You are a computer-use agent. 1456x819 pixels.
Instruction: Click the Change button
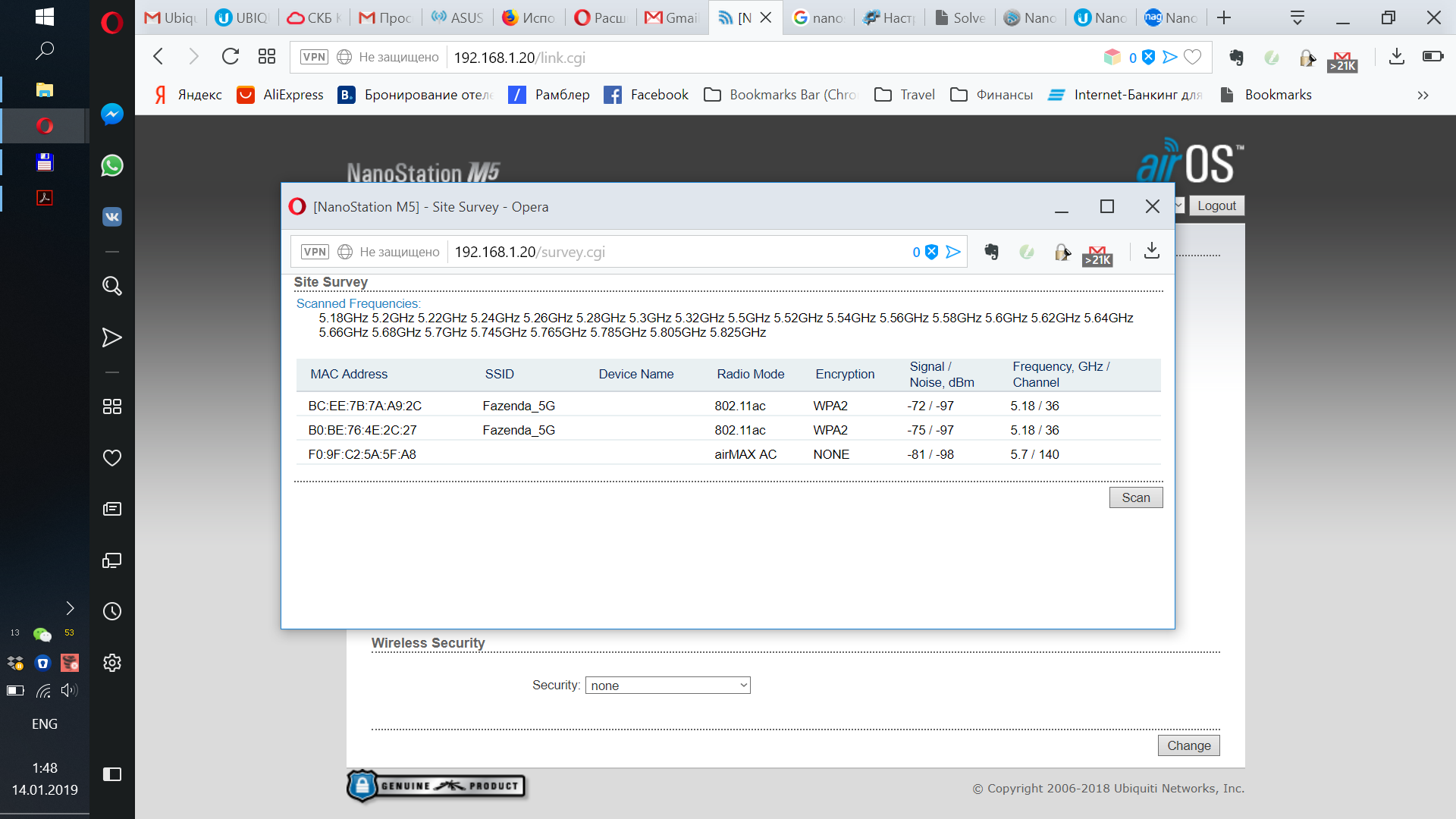click(x=1189, y=745)
